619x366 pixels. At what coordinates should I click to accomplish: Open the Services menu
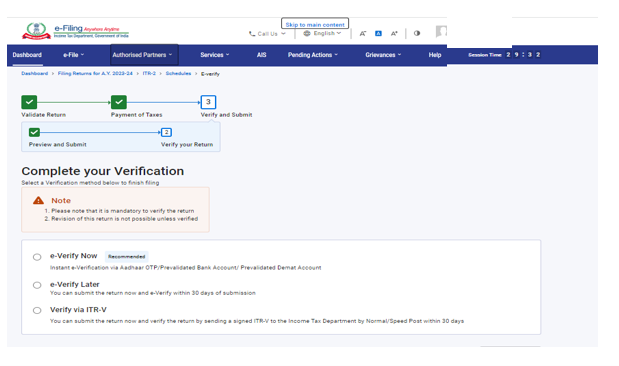point(214,55)
